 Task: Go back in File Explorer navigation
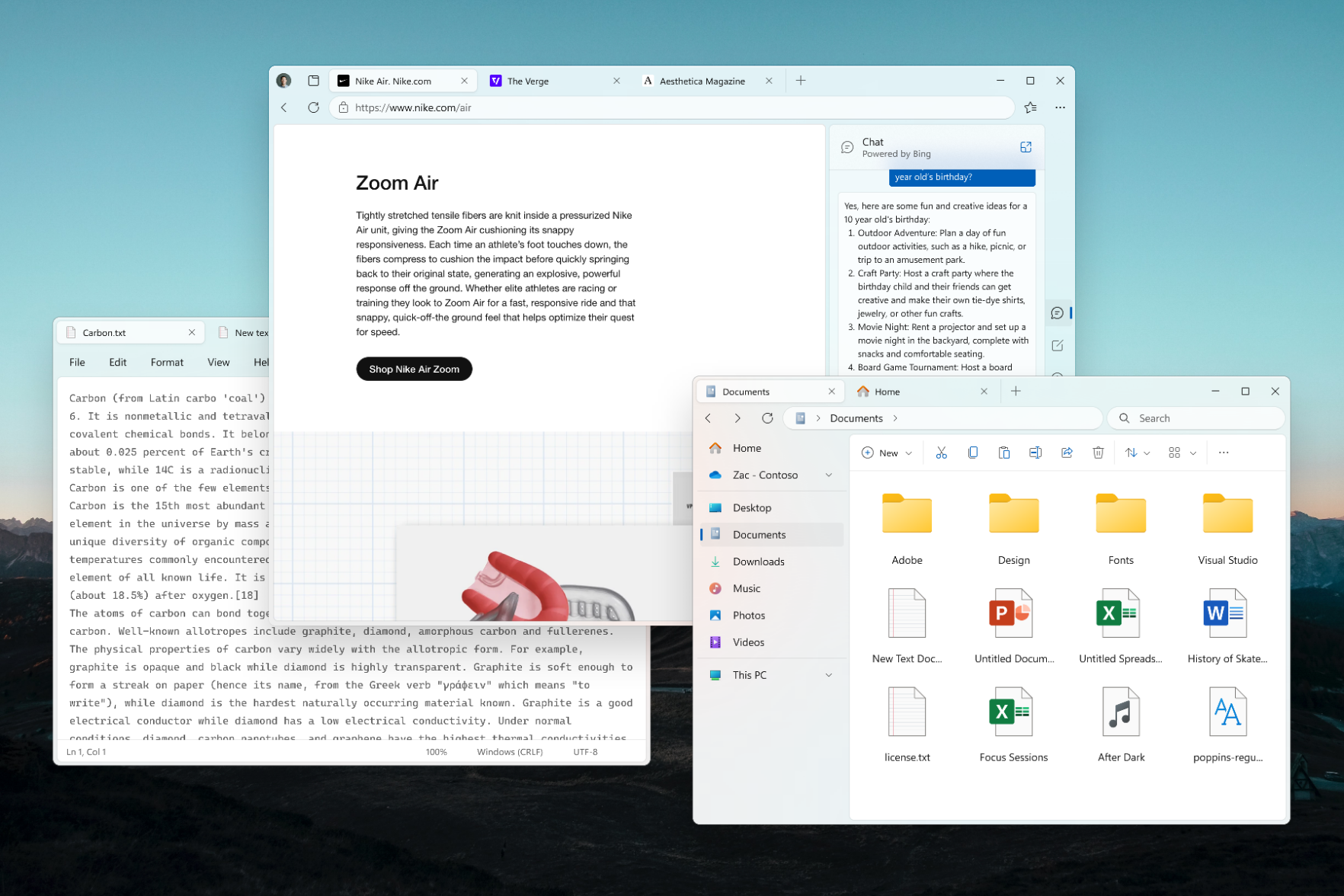pyautogui.click(x=709, y=418)
